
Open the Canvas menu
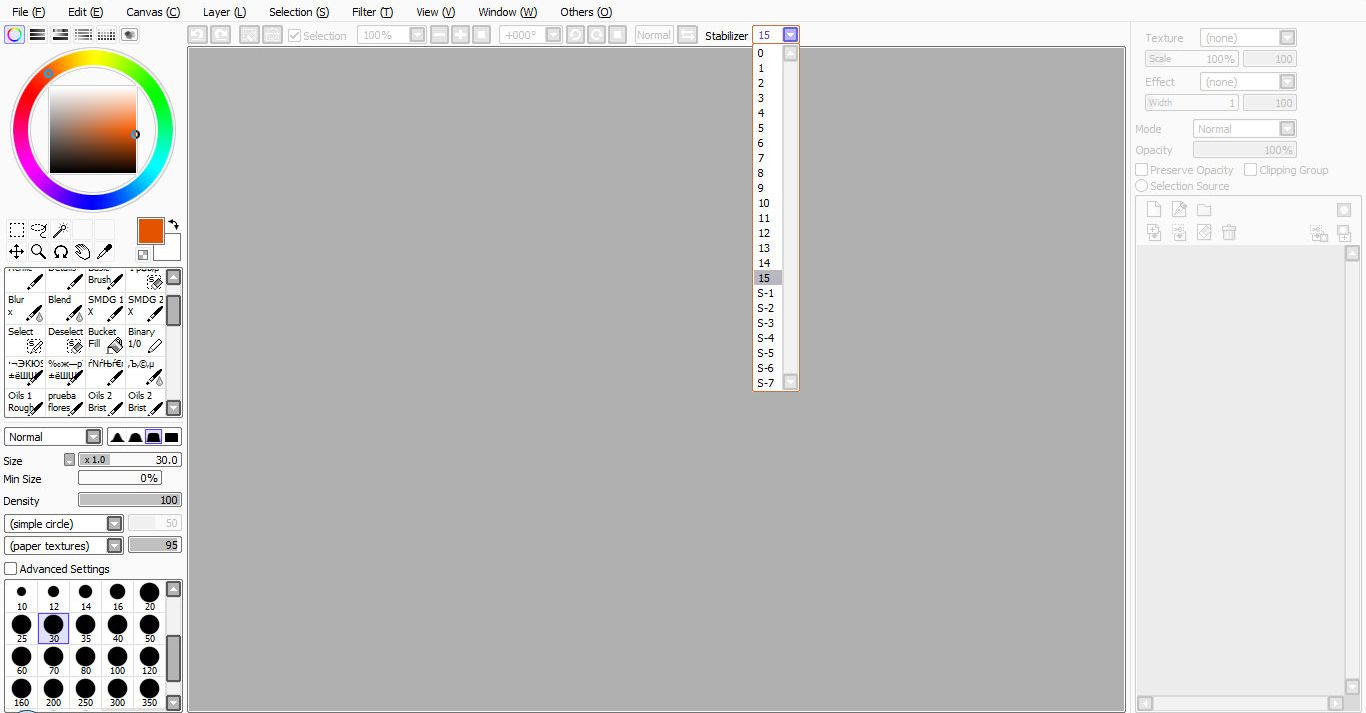point(153,12)
